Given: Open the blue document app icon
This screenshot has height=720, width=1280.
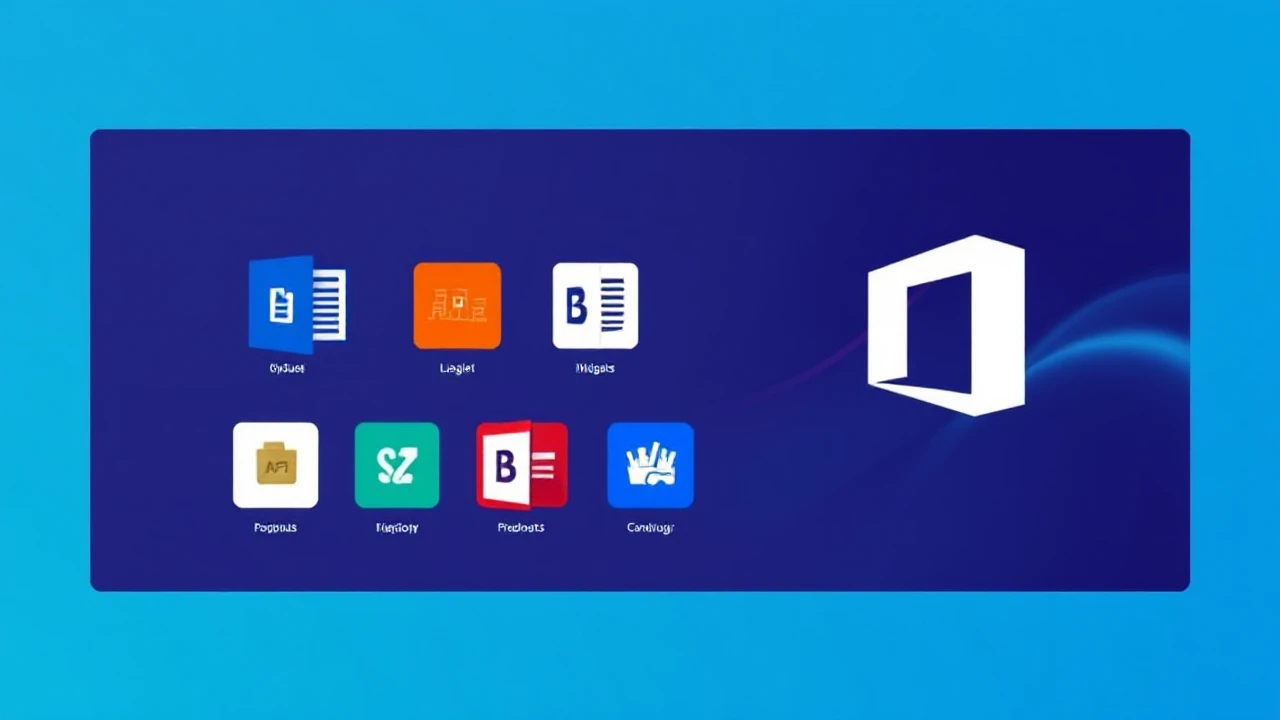Looking at the screenshot, I should 297,305.
